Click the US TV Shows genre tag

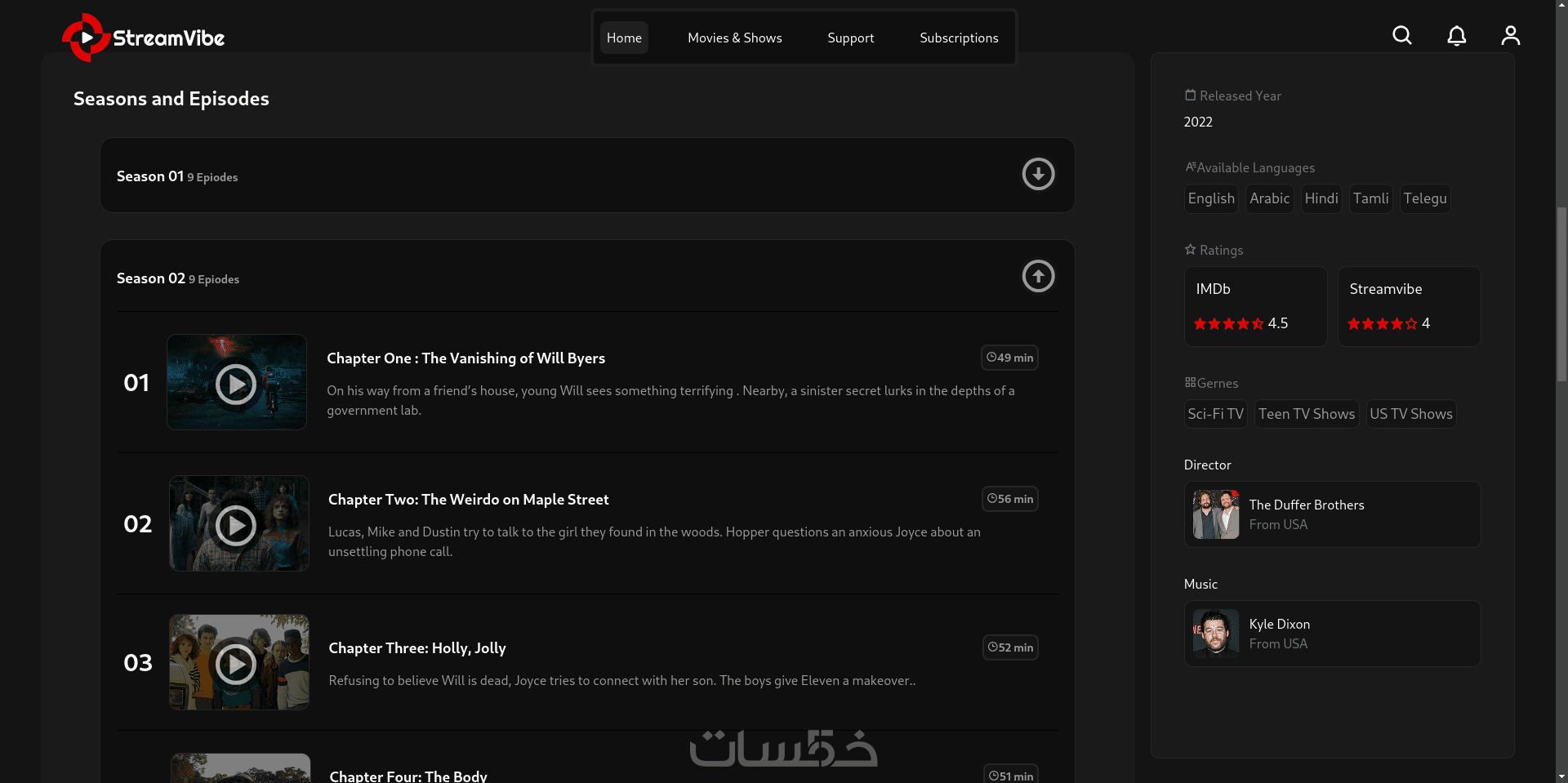coord(1411,414)
